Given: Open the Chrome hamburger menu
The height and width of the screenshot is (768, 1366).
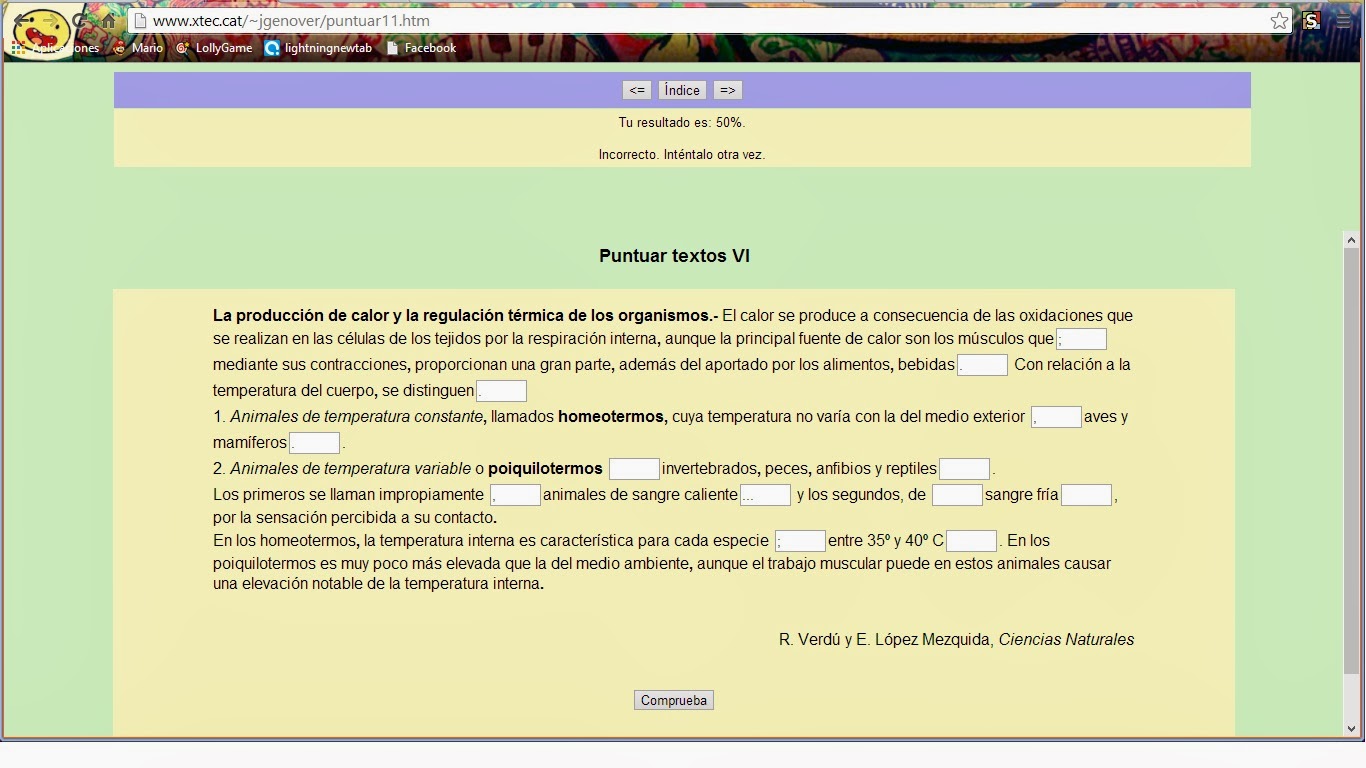Looking at the screenshot, I should [1344, 21].
